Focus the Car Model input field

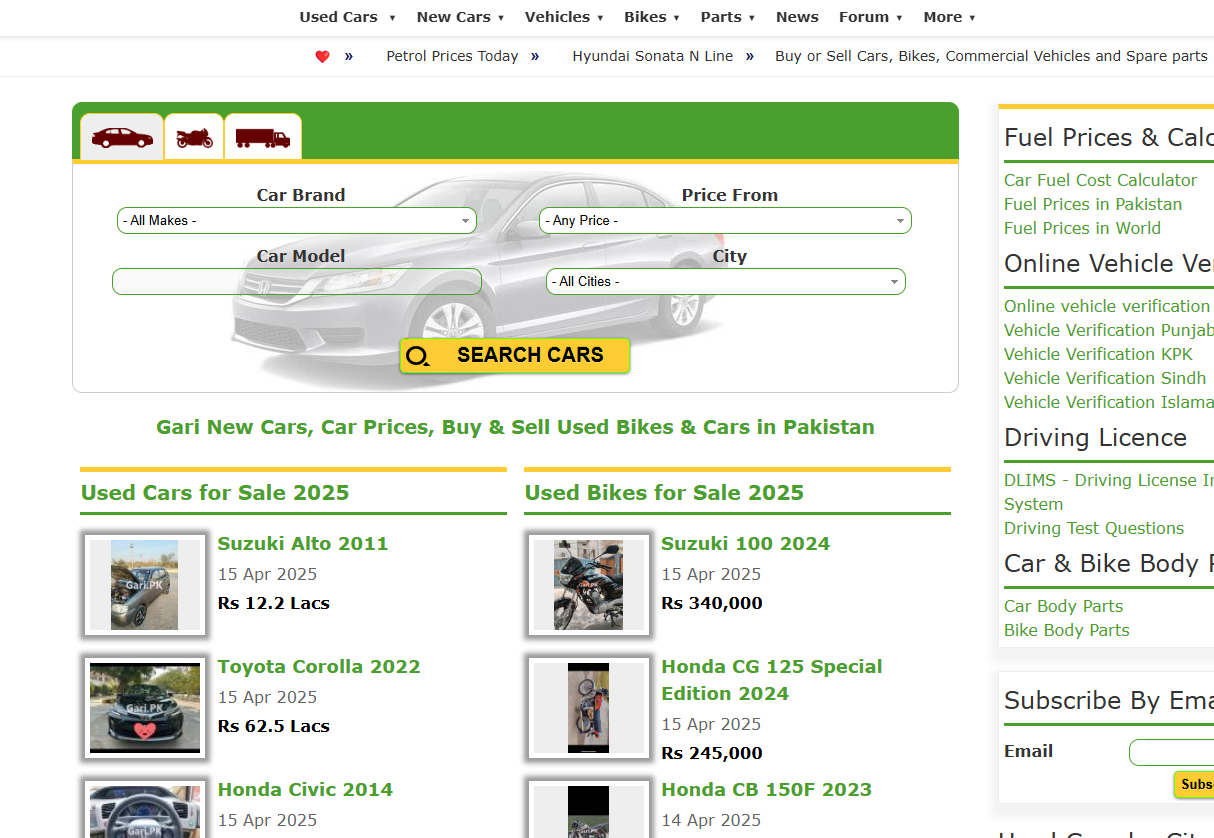click(x=297, y=282)
